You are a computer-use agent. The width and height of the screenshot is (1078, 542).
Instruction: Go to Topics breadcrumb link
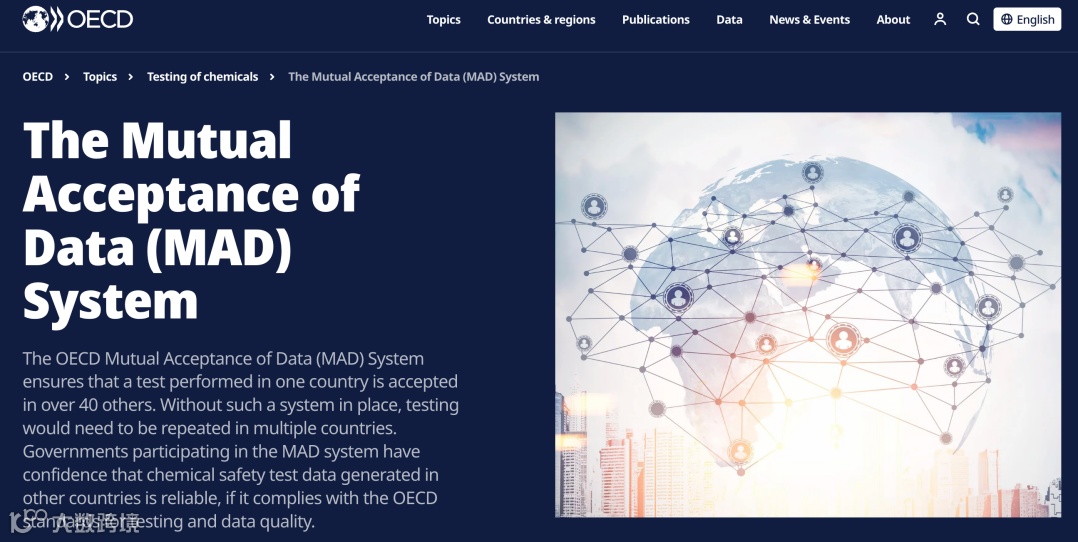(100, 76)
